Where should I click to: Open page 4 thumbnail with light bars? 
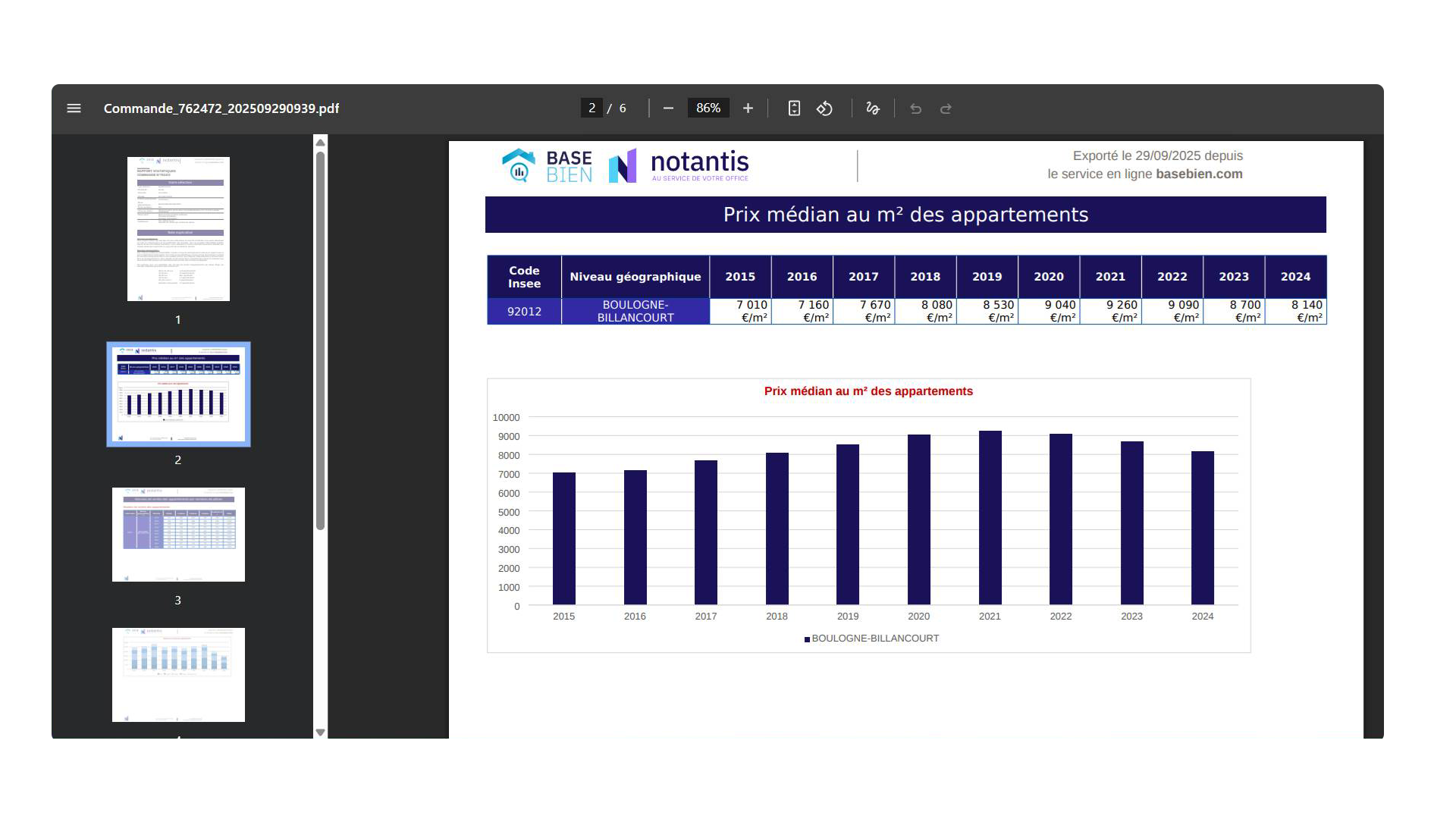click(178, 674)
